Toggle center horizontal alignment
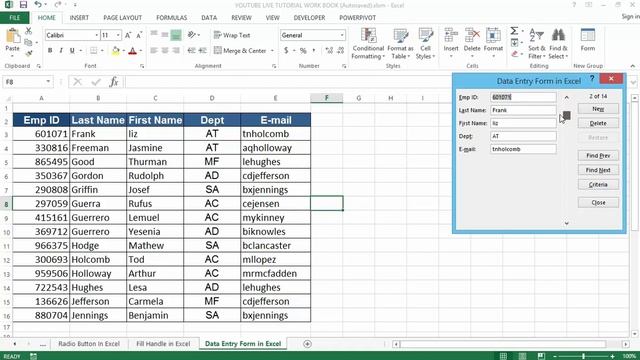The height and width of the screenshot is (360, 640). 165,51
